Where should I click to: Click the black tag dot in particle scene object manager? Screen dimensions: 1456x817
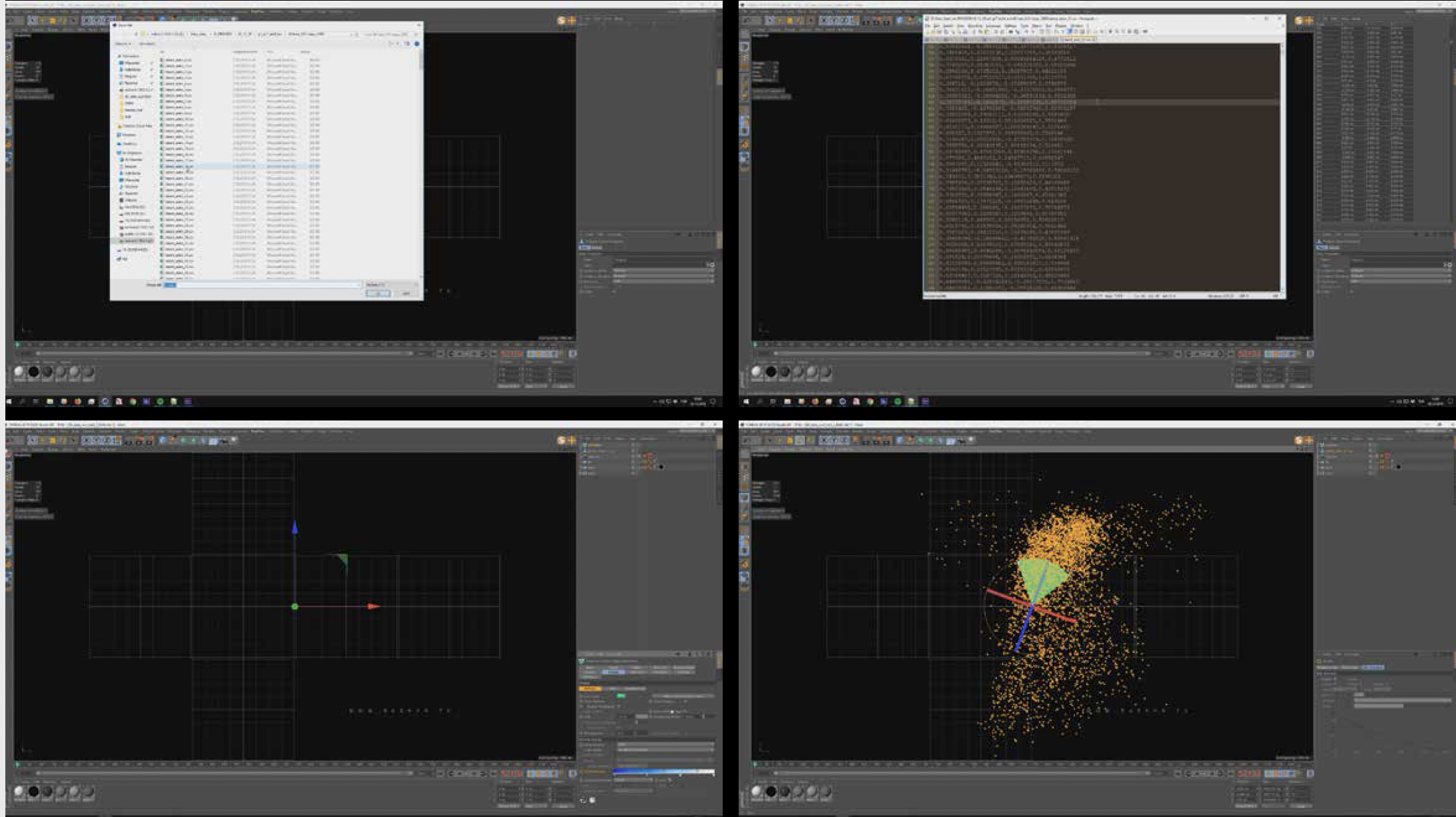pos(1398,466)
